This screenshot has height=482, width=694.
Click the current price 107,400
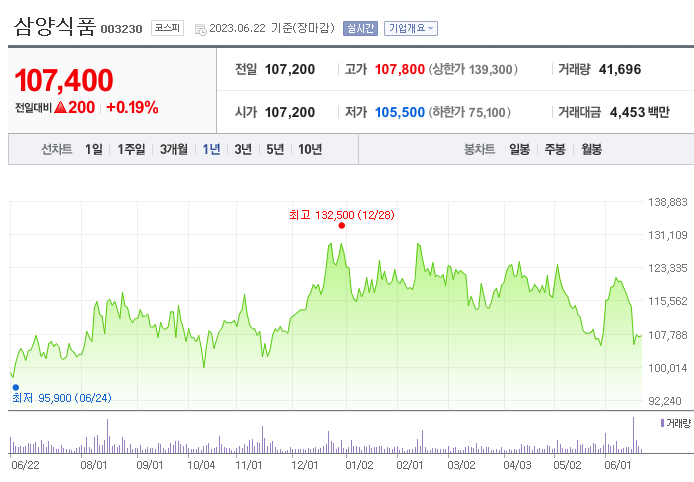(64, 80)
